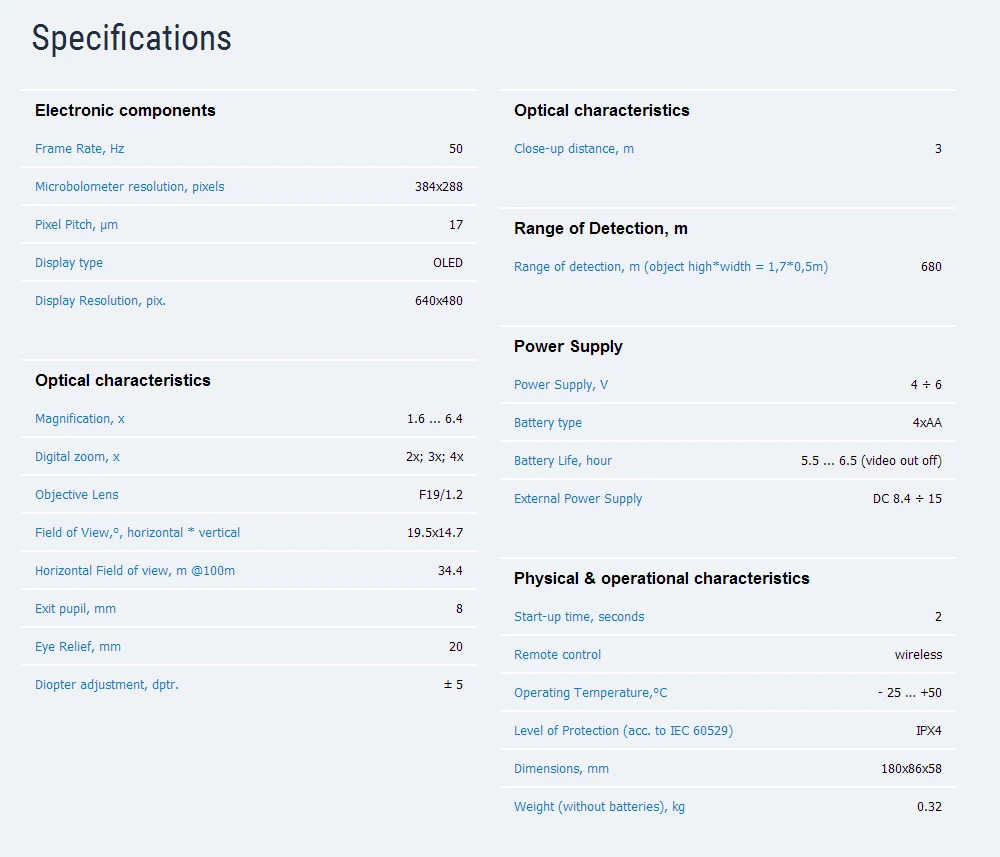Select the 180x86x58 dimensions value

point(911,769)
